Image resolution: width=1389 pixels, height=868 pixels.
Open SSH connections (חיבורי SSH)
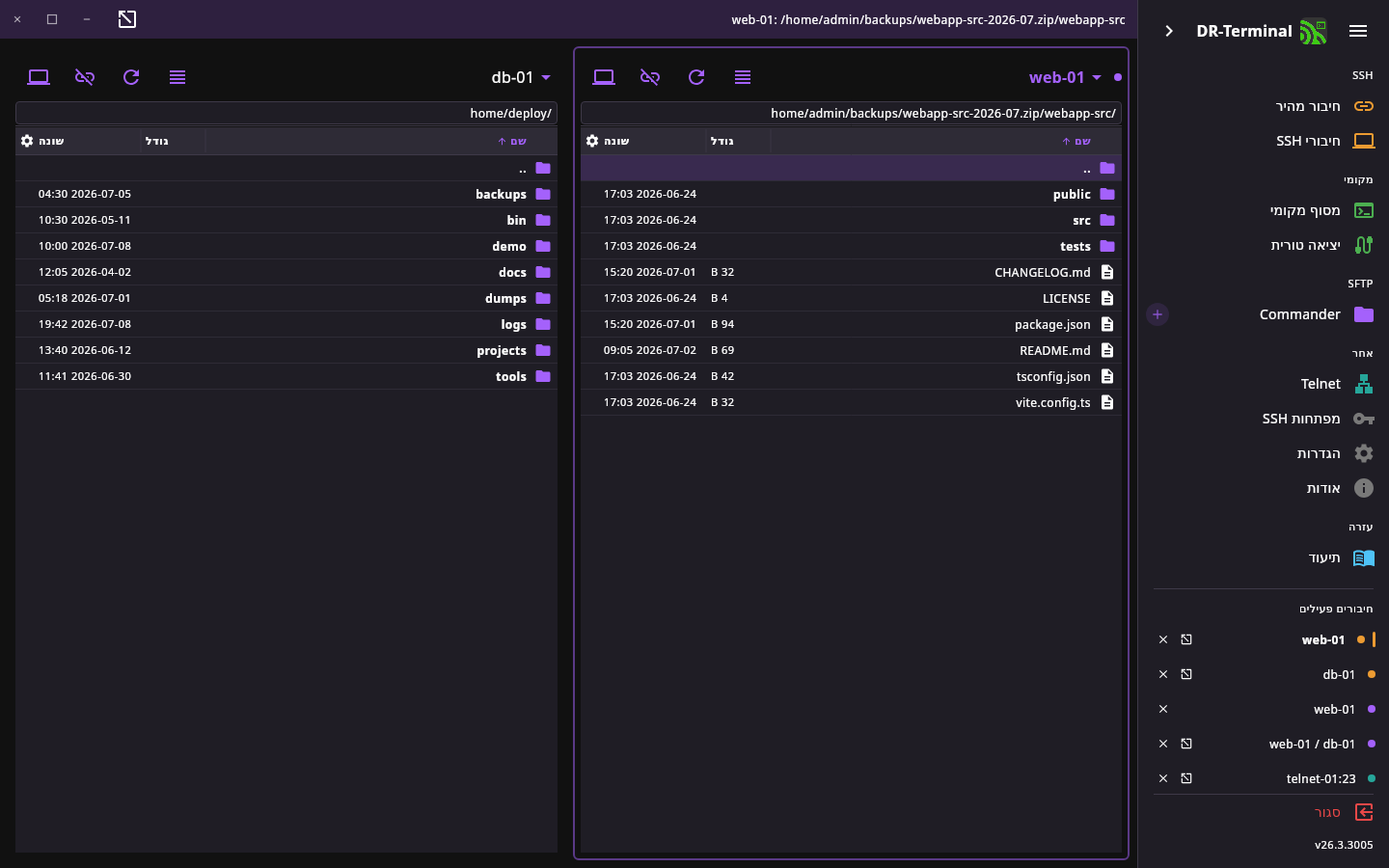(x=1264, y=141)
